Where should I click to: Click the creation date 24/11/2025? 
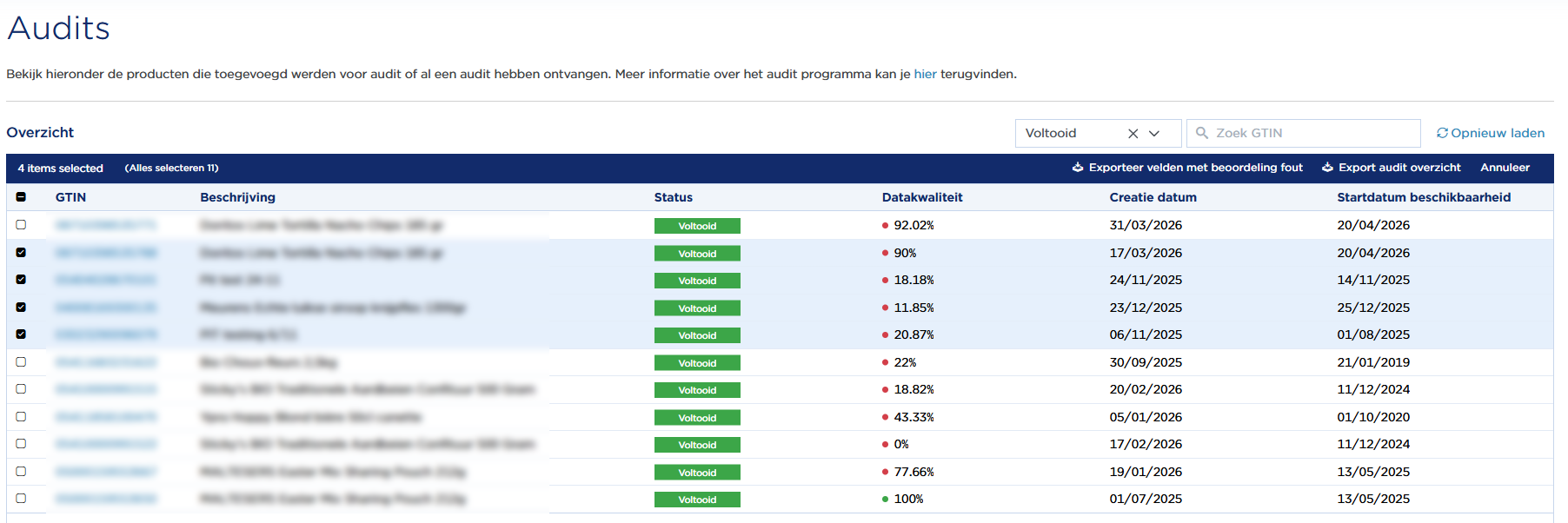click(1146, 280)
